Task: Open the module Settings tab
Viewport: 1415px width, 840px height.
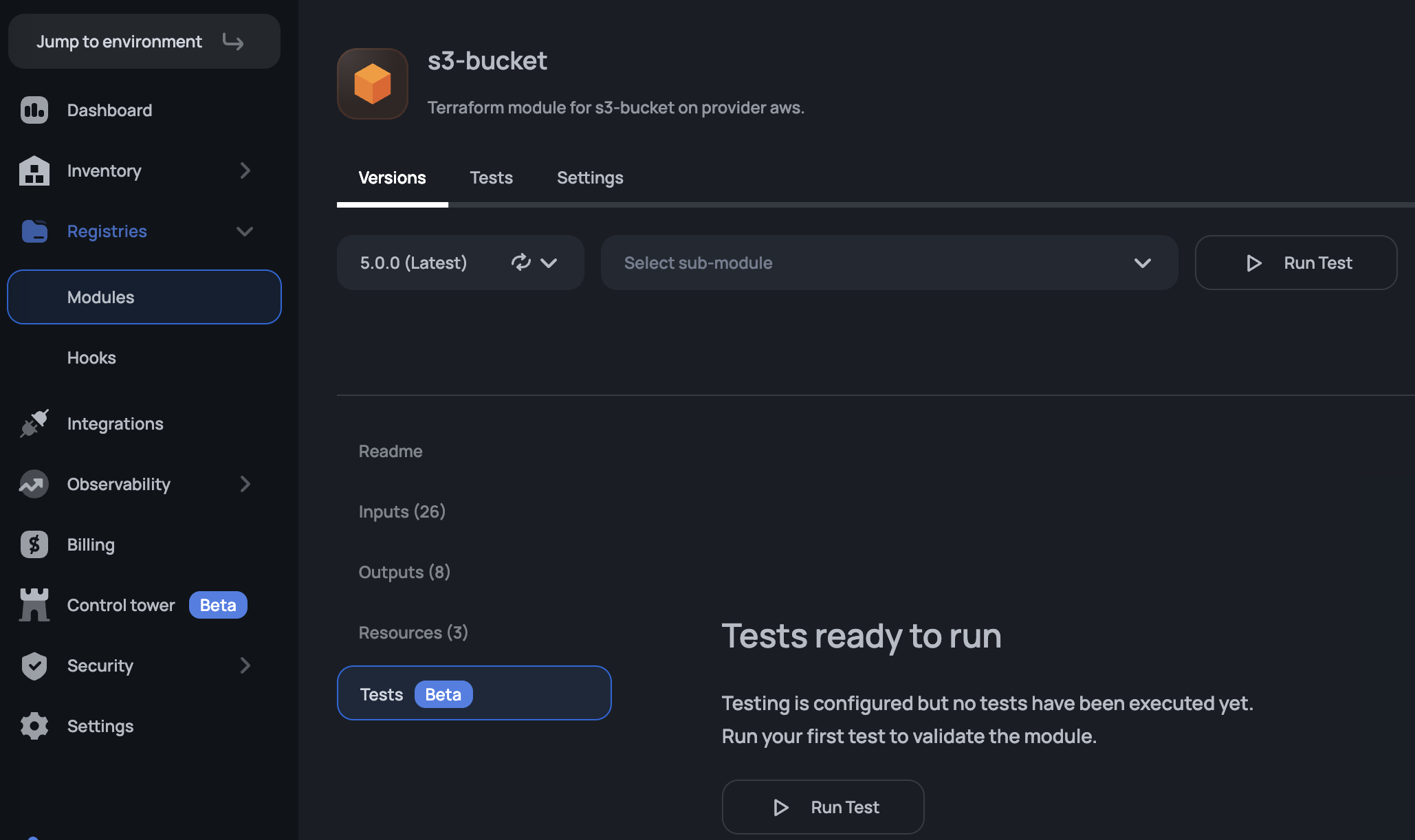Action: pyautogui.click(x=589, y=177)
